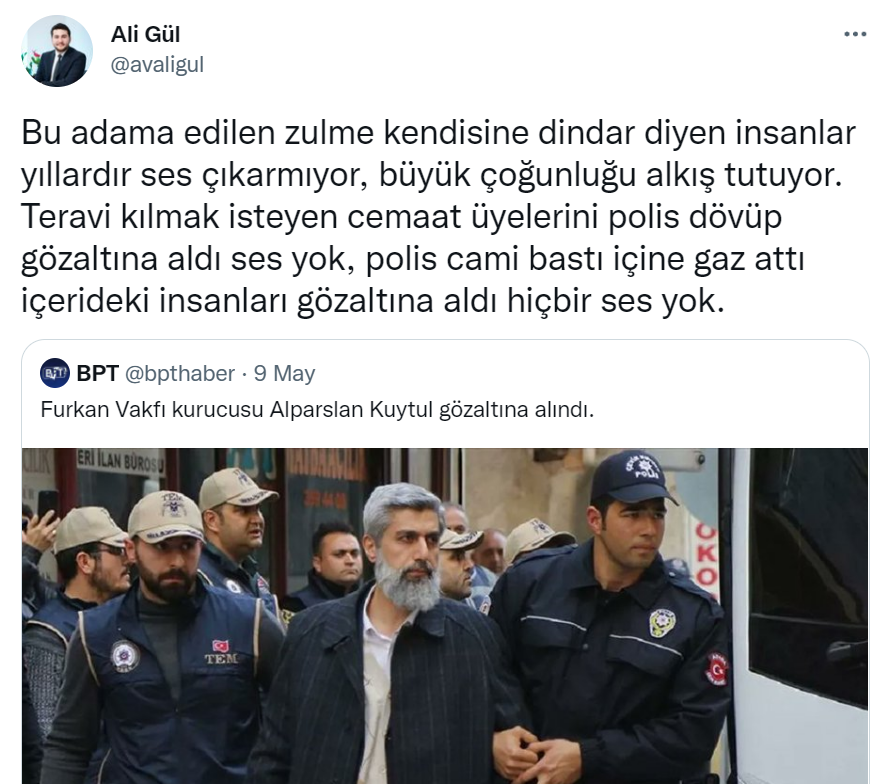Click the BPT round logo avatar
The height and width of the screenshot is (784, 886).
tap(55, 373)
